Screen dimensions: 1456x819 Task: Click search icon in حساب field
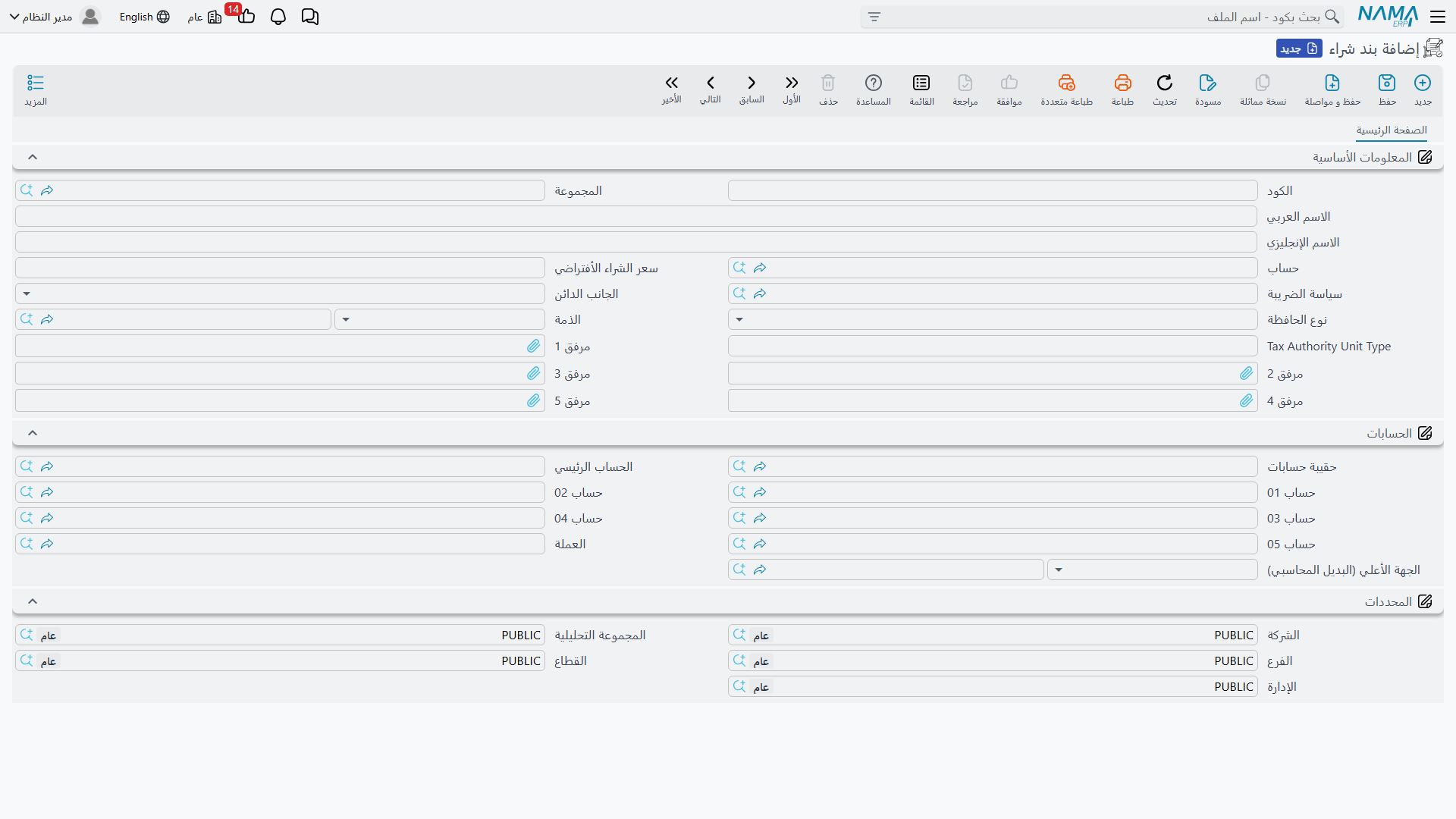pos(739,268)
